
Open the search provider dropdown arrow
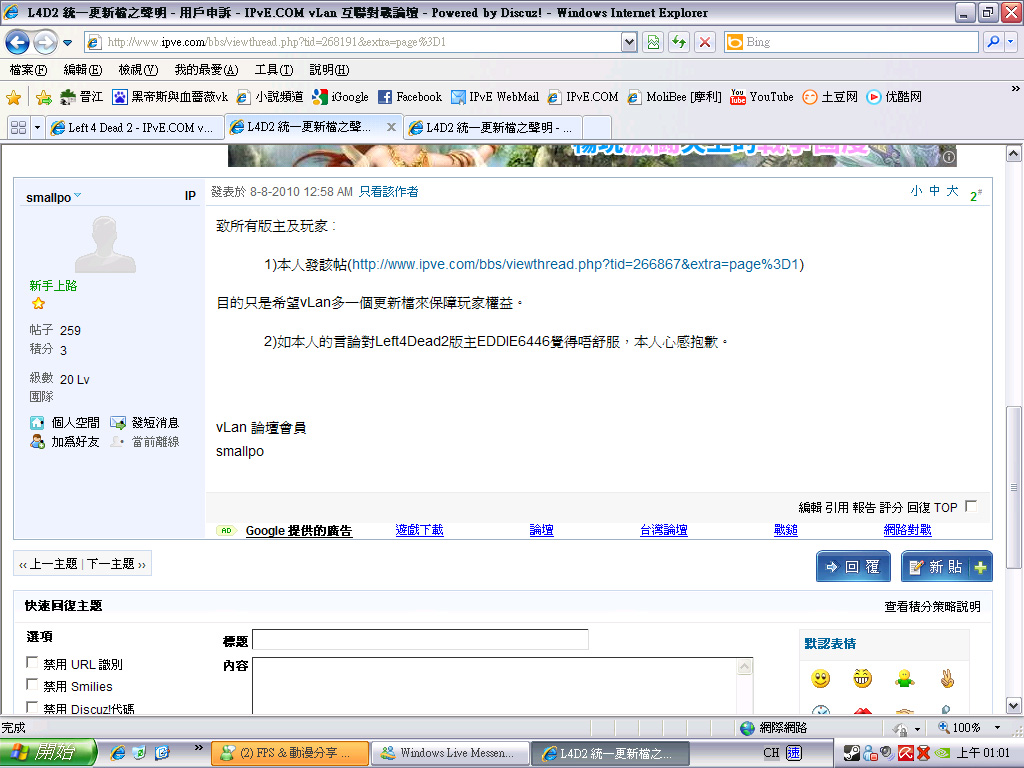coord(1011,42)
